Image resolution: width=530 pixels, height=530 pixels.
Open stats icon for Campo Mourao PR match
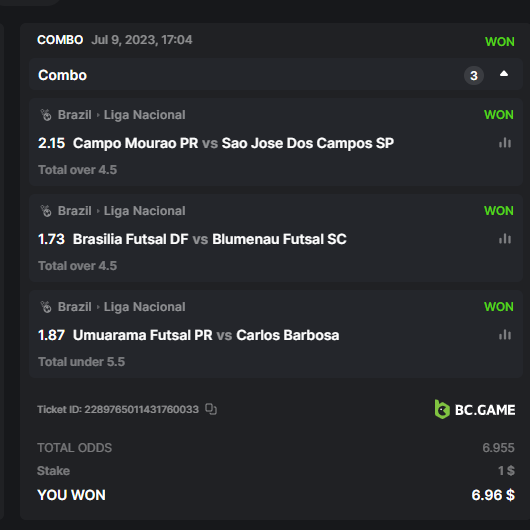pyautogui.click(x=505, y=143)
